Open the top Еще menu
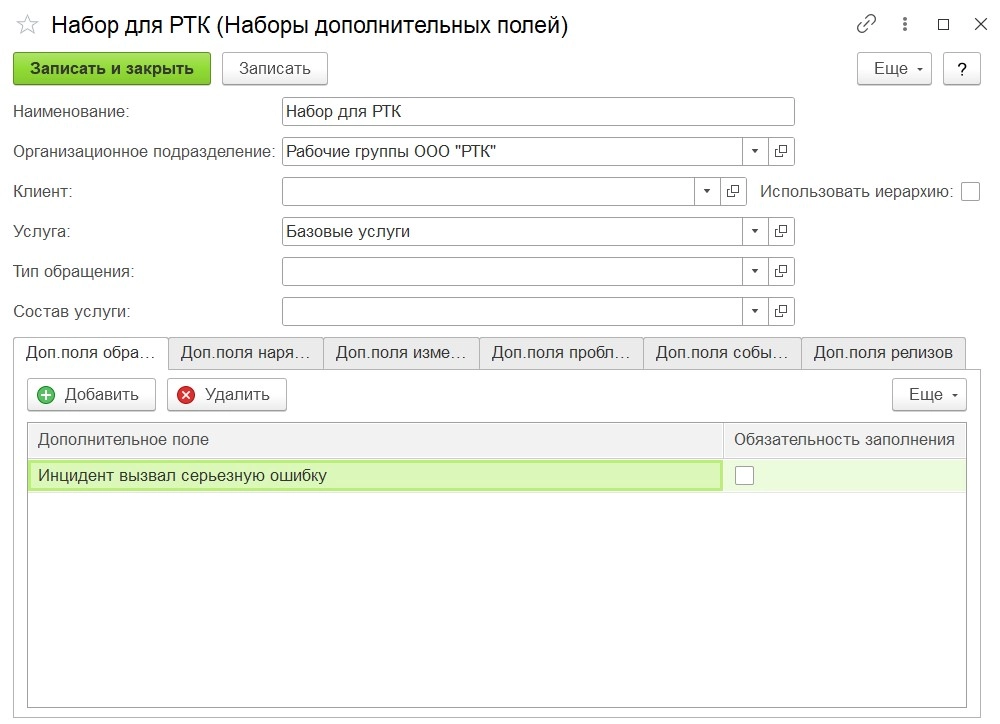 pos(894,69)
